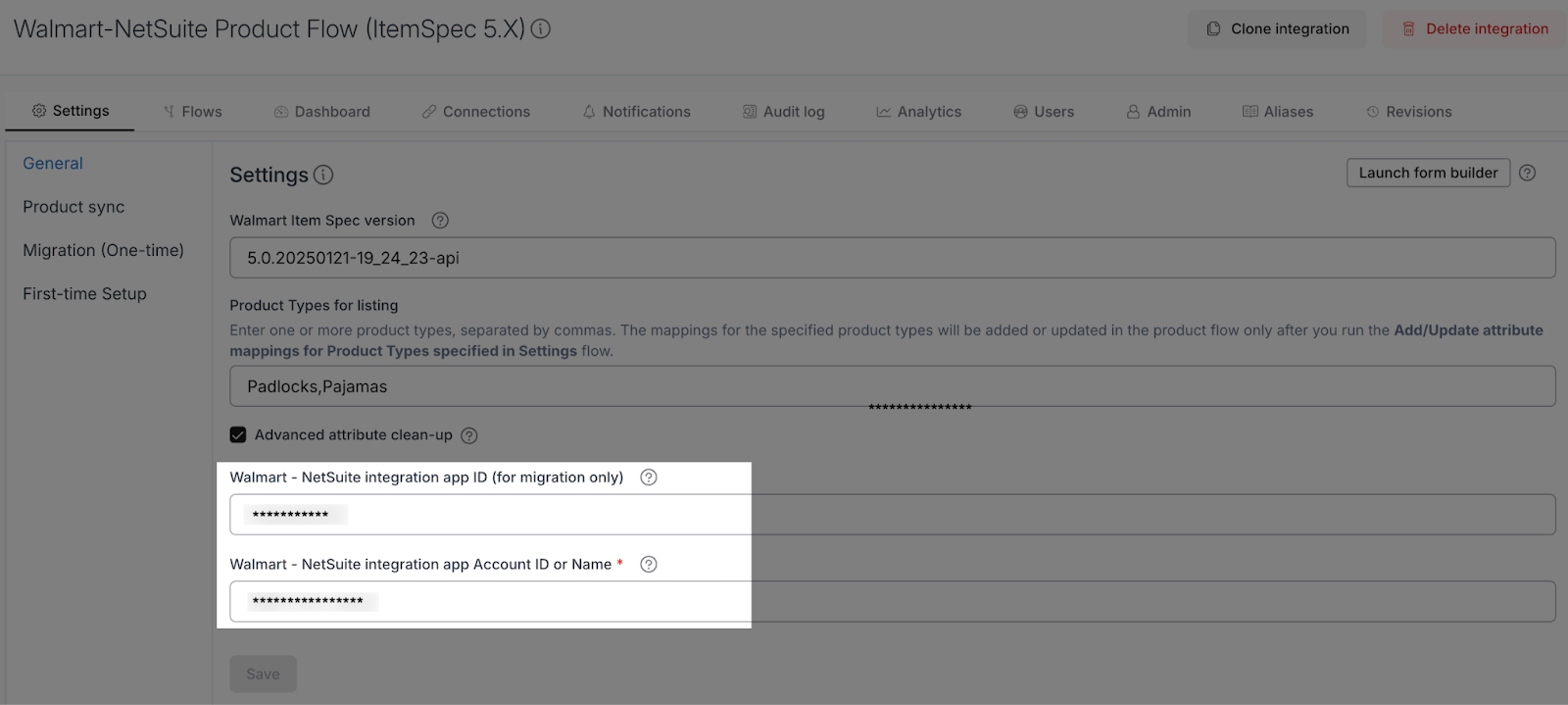
Task: Open the Dashboard tab
Action: coord(322,112)
